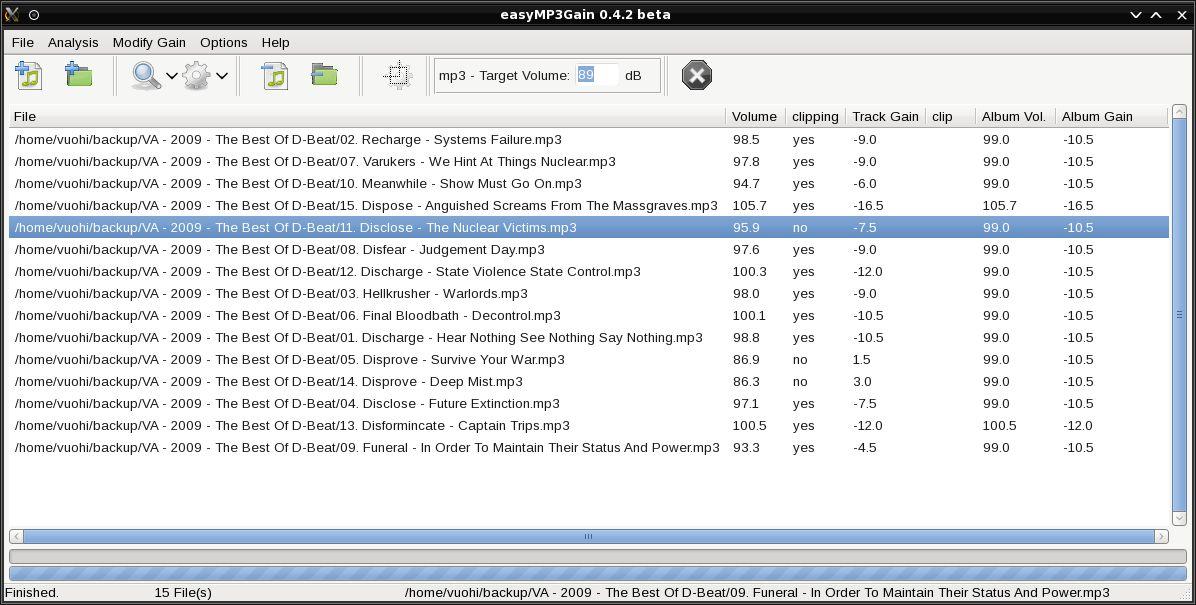Select the 15. Dispose - Anguished Screams row
Screen dimensions: 1196x605
[589, 206]
